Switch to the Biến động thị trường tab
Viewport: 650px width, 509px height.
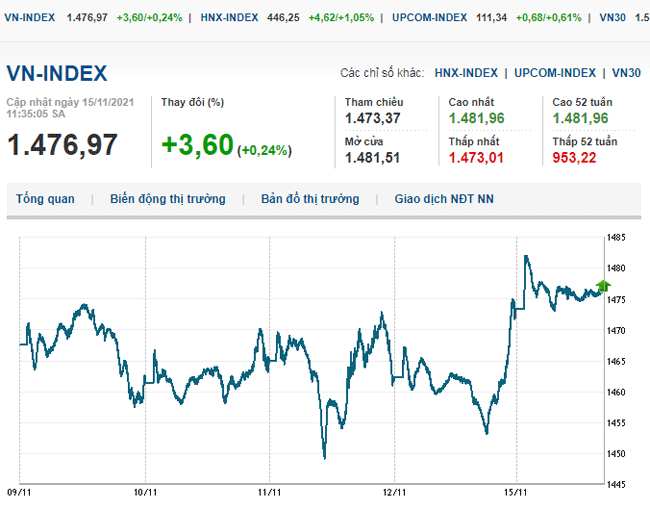[x=168, y=199]
